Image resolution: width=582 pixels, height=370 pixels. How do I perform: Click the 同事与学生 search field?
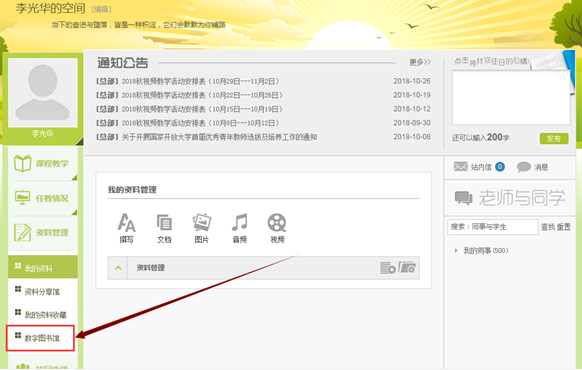493,227
